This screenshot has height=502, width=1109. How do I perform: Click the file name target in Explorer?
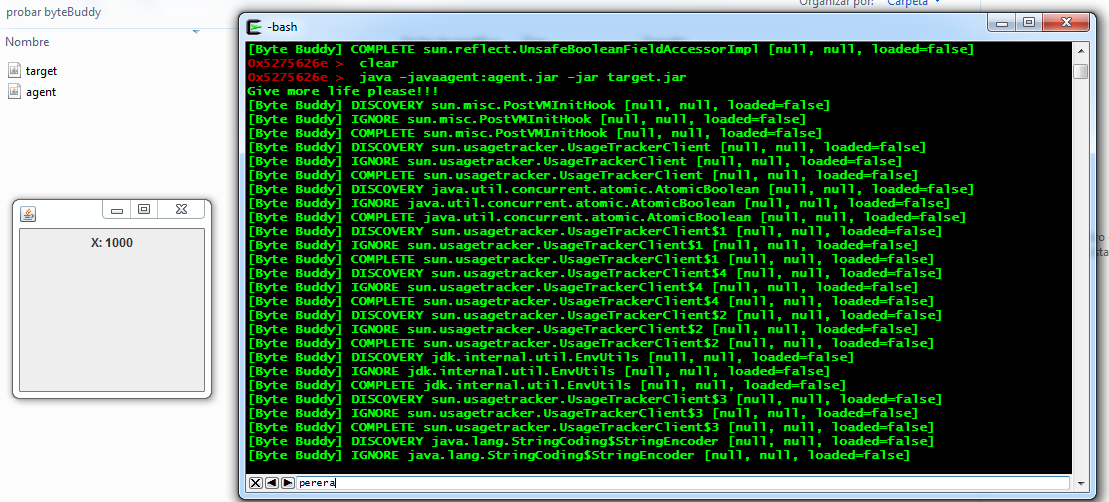(41, 71)
